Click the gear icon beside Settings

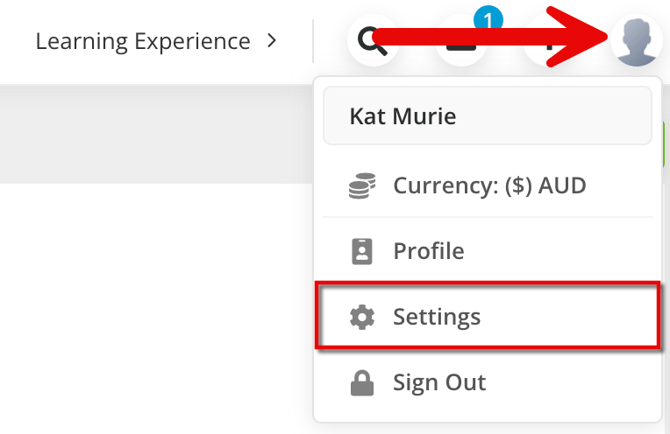click(362, 317)
